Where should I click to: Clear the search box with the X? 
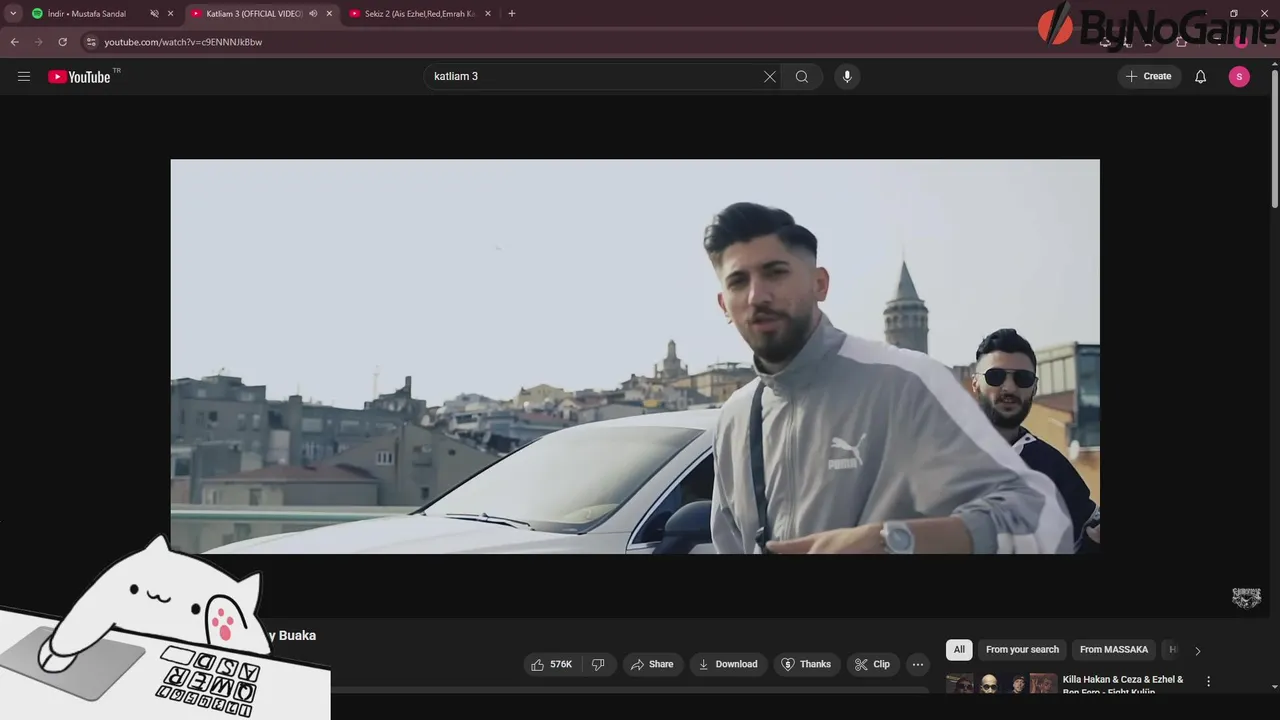pos(770,76)
